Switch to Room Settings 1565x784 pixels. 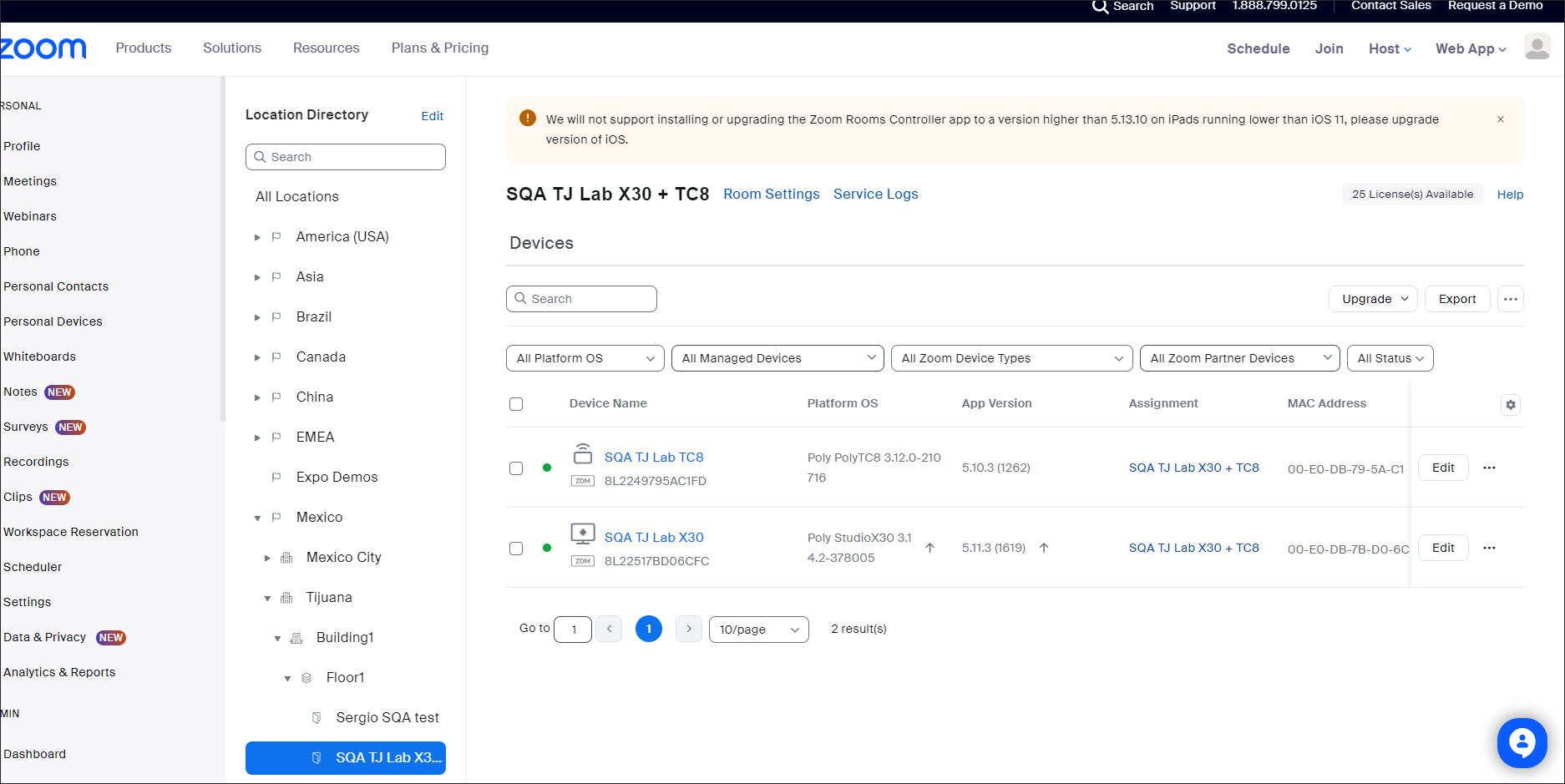point(771,194)
